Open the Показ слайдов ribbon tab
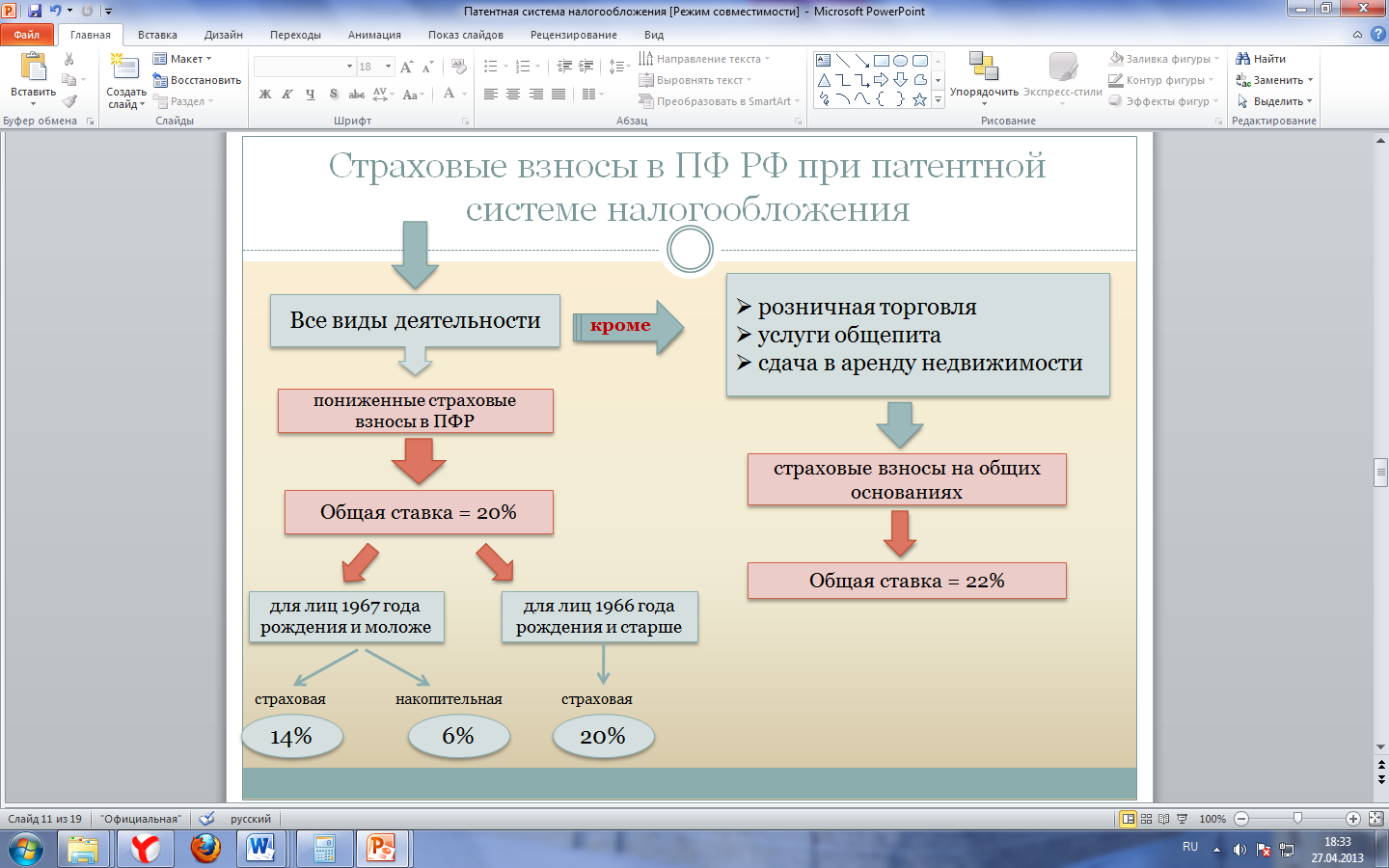 (x=466, y=35)
